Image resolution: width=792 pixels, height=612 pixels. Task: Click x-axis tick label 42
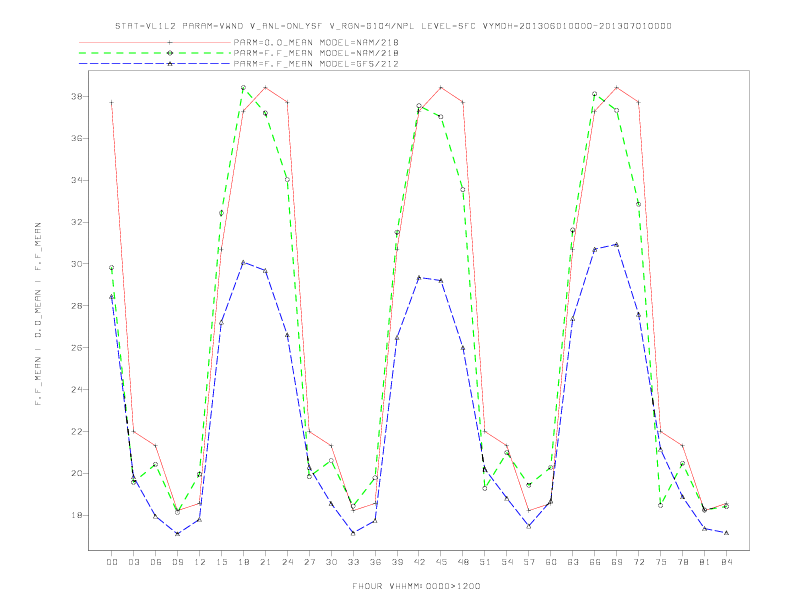(419, 562)
